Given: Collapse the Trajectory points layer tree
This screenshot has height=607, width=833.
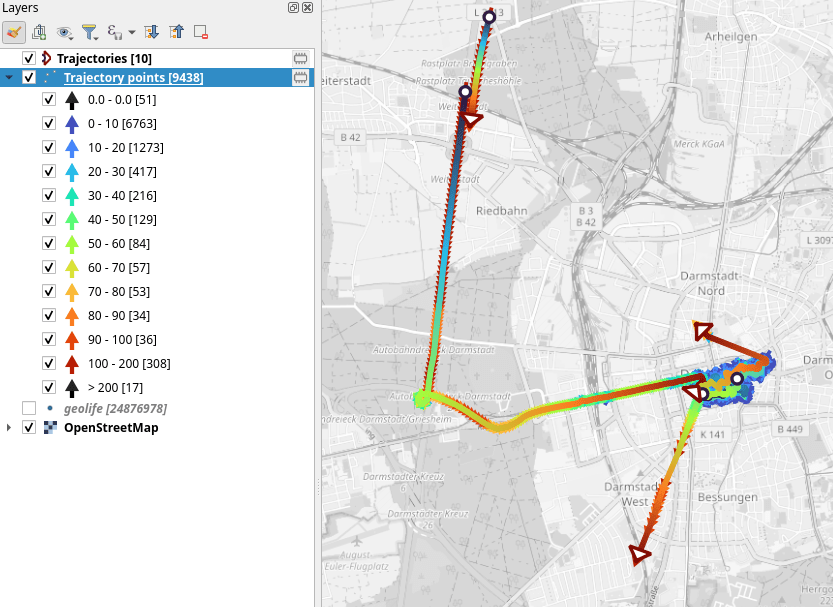Looking at the screenshot, I should pyautogui.click(x=10, y=77).
